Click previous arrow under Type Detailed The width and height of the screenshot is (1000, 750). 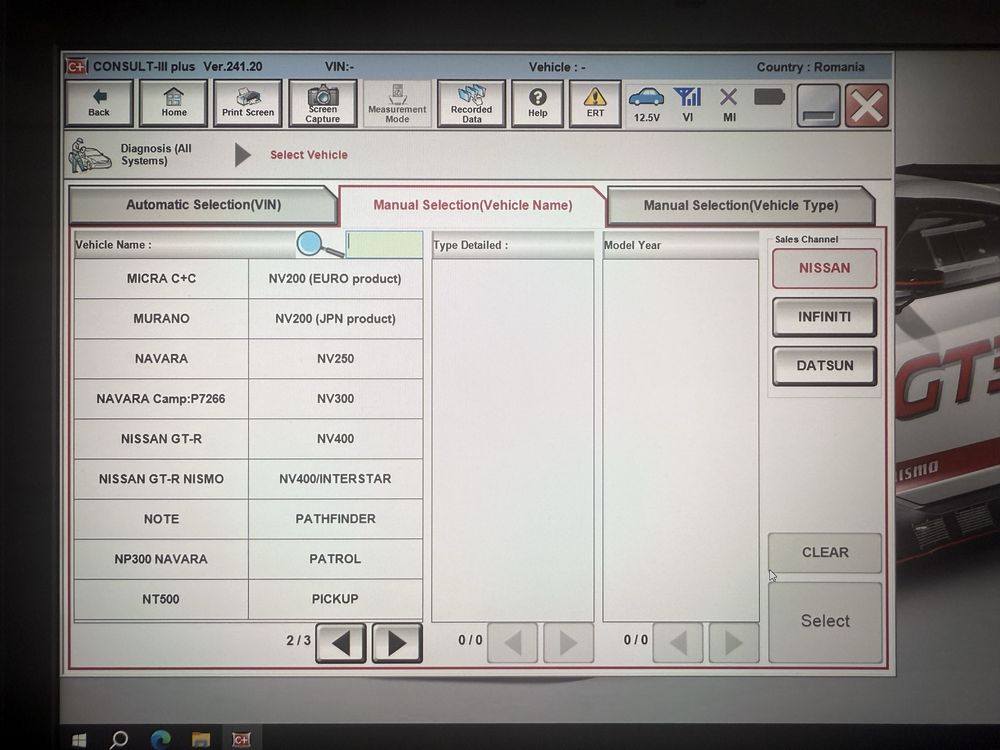[513, 643]
